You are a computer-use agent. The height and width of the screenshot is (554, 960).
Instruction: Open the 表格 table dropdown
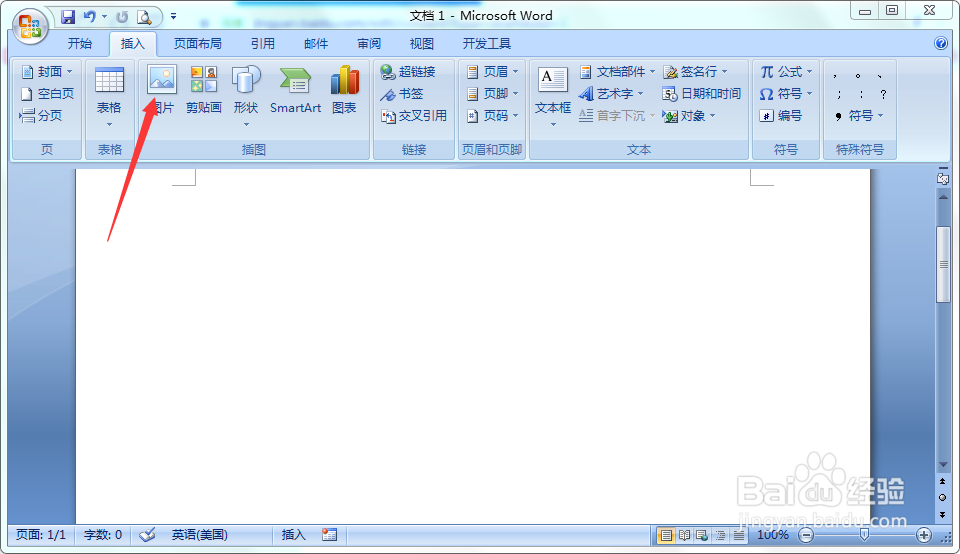click(x=110, y=95)
